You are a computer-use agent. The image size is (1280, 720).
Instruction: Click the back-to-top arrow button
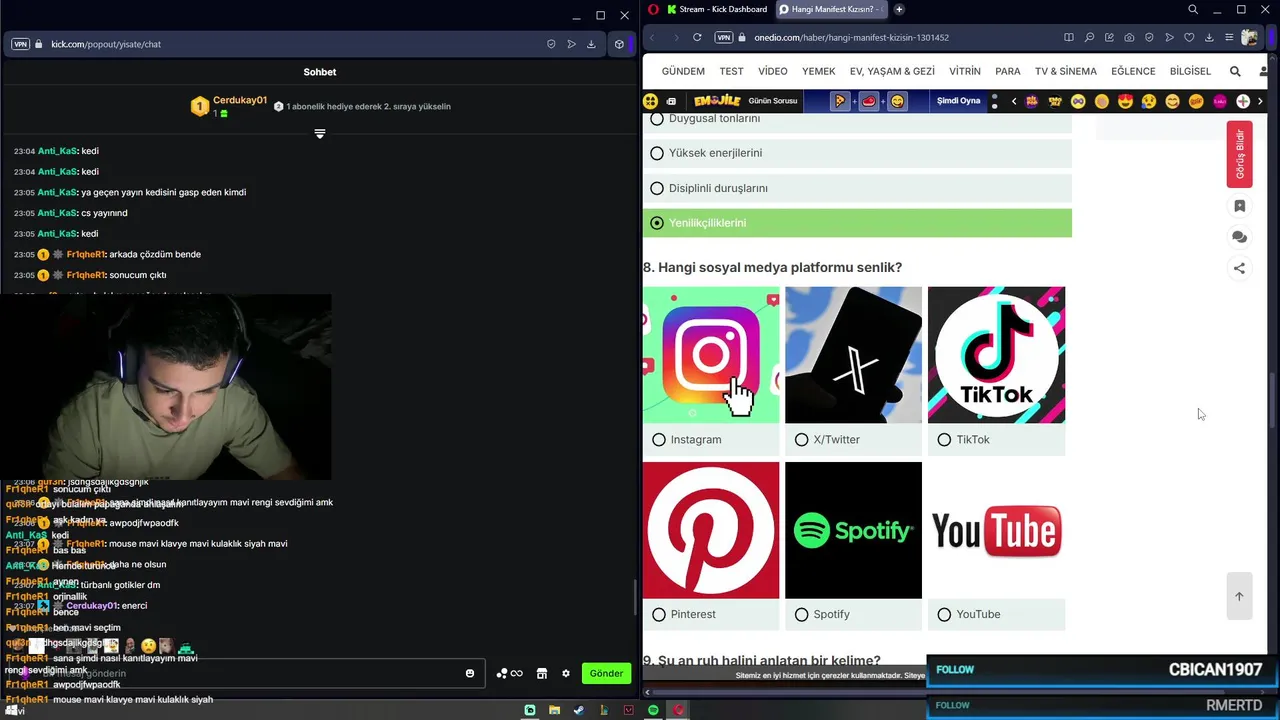[x=1239, y=597]
